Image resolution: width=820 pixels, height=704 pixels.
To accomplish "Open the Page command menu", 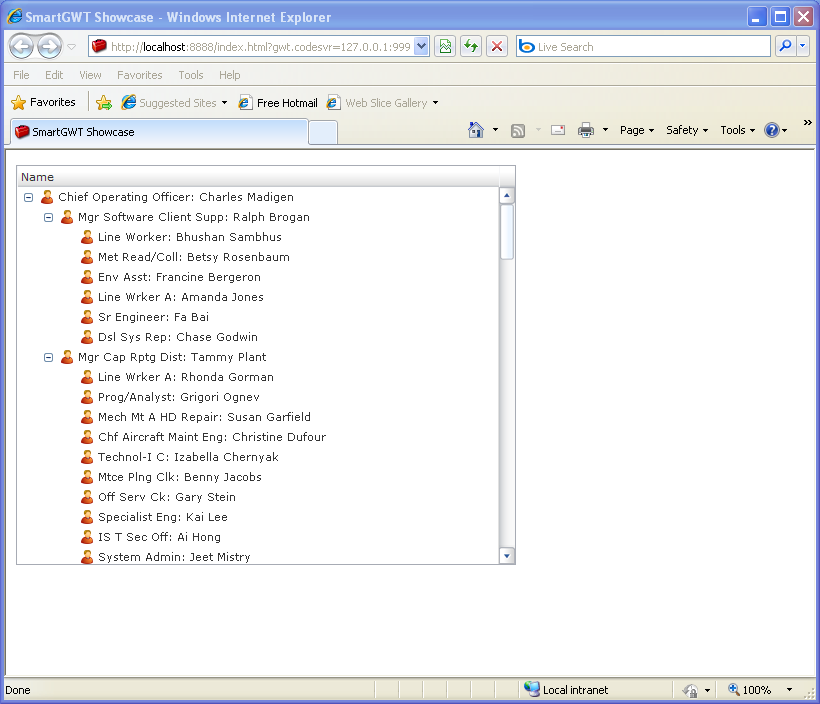I will [x=636, y=130].
